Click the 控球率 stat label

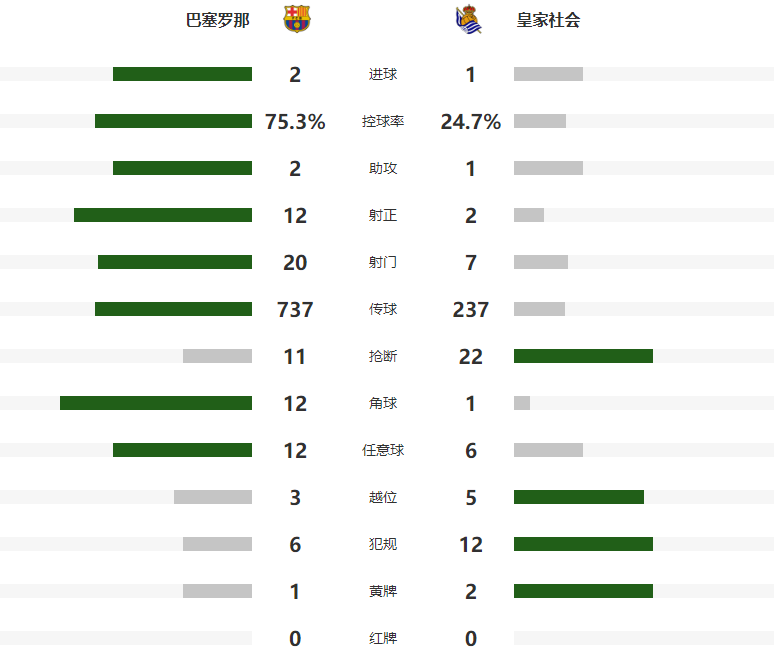(x=383, y=121)
